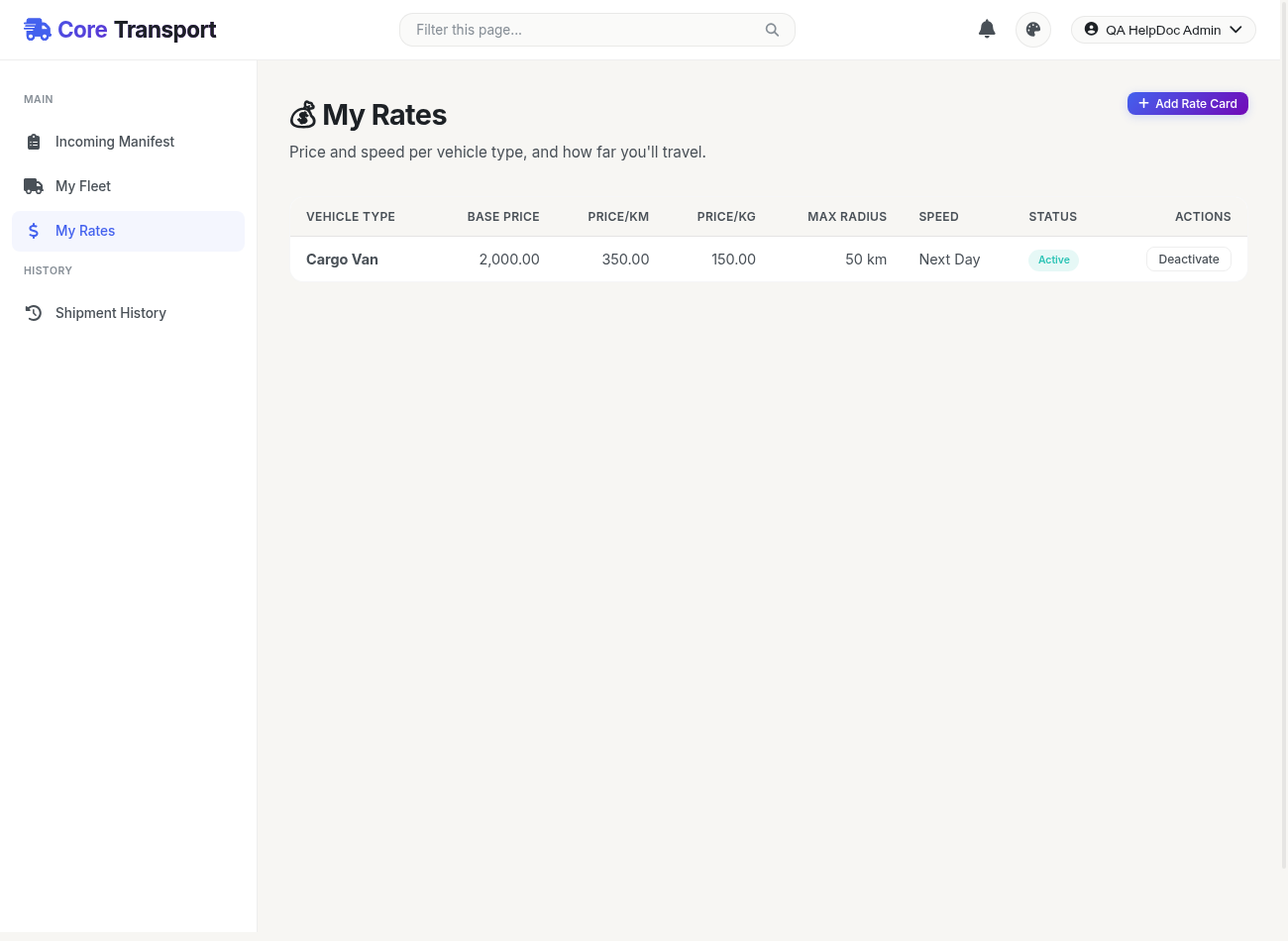This screenshot has width=1288, height=941.
Task: Click the user avatar icon in account menu
Action: click(1091, 30)
